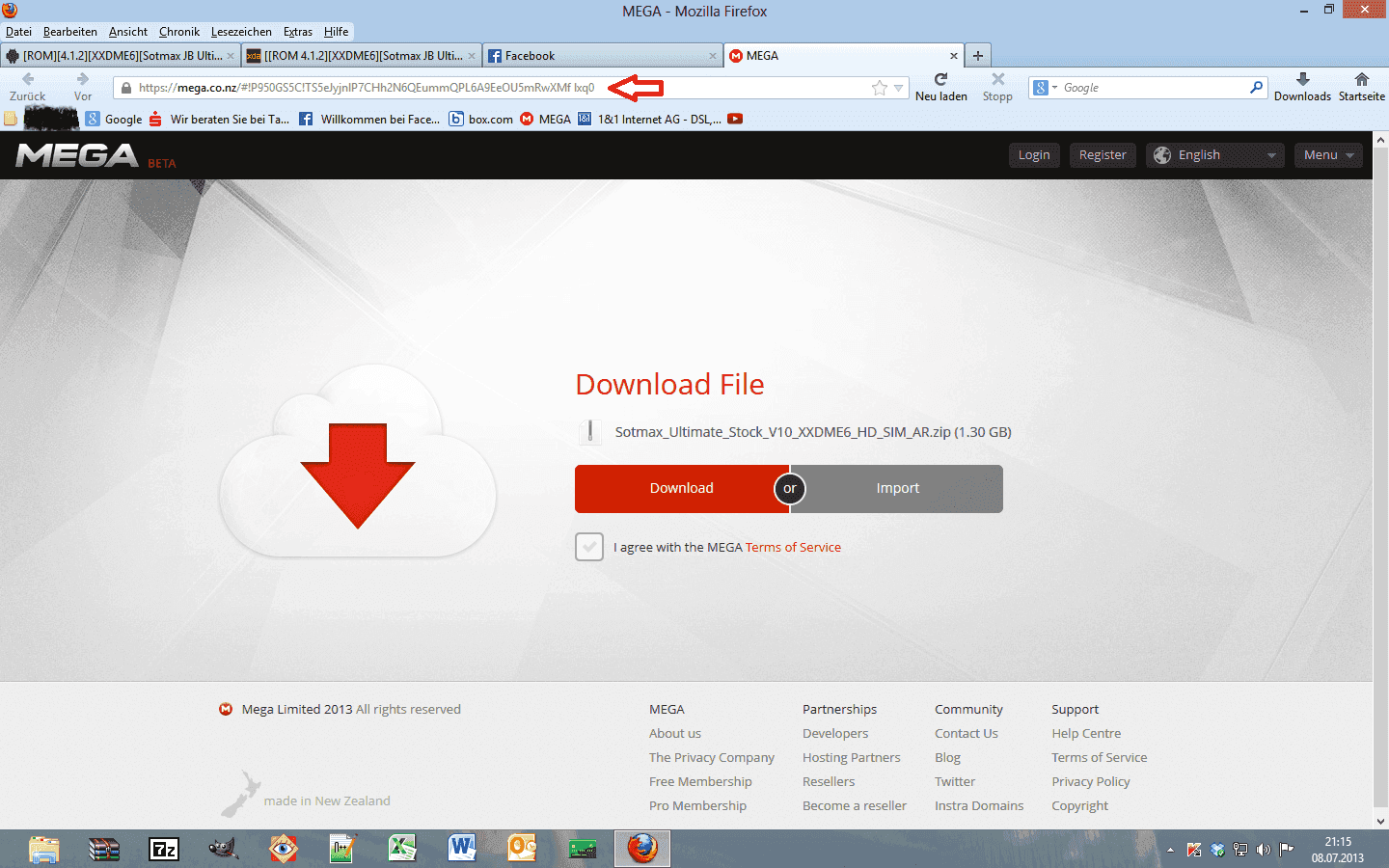The width and height of the screenshot is (1389, 868).
Task: Click the network tray icon
Action: pyautogui.click(x=1240, y=850)
